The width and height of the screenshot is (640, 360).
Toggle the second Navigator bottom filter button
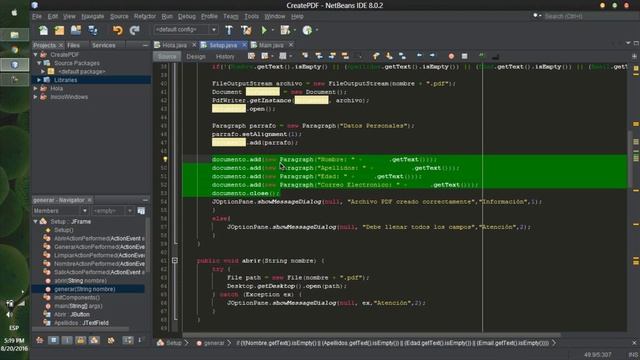53,340
